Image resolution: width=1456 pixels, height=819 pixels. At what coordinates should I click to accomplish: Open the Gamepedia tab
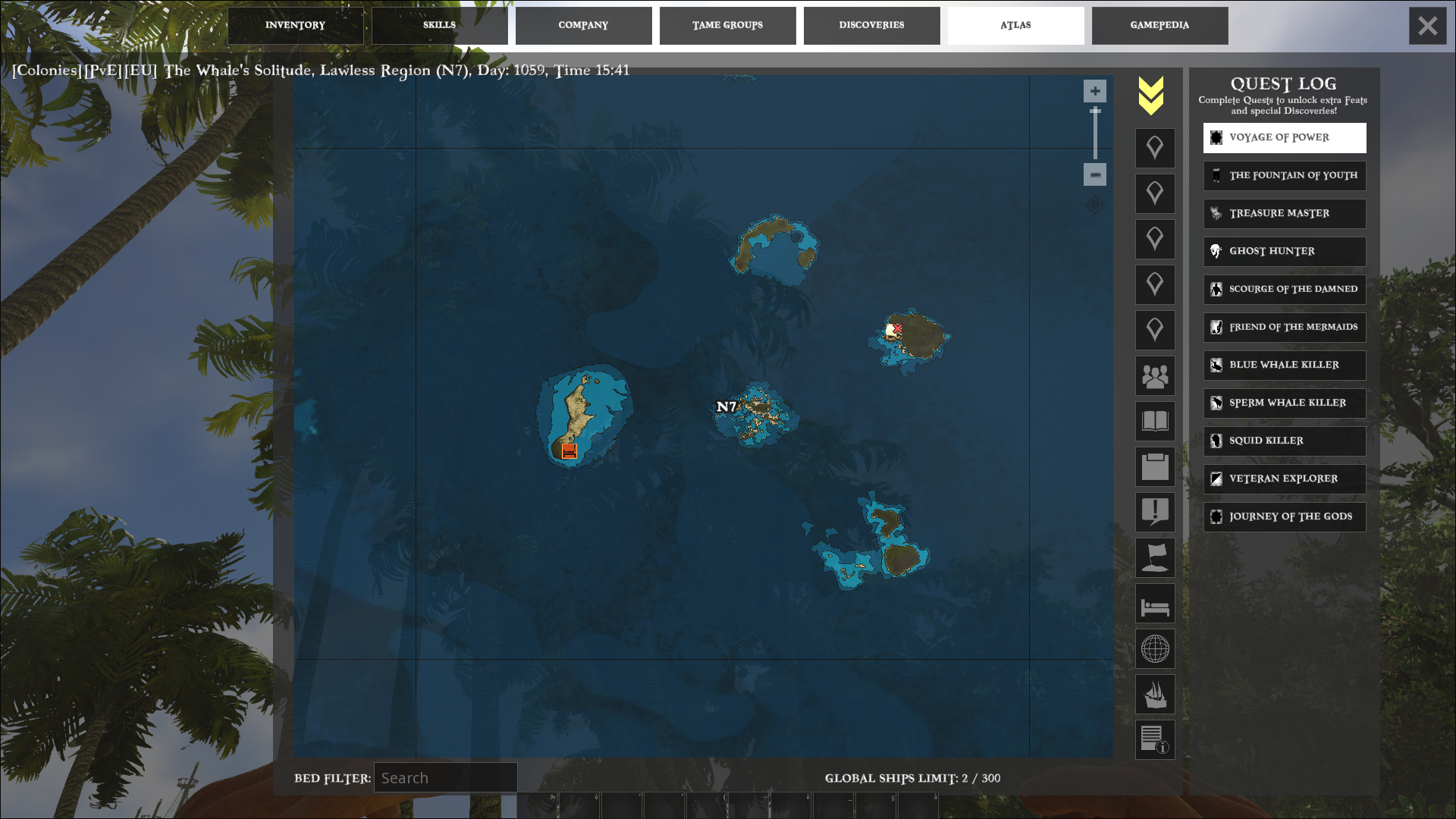(1160, 26)
